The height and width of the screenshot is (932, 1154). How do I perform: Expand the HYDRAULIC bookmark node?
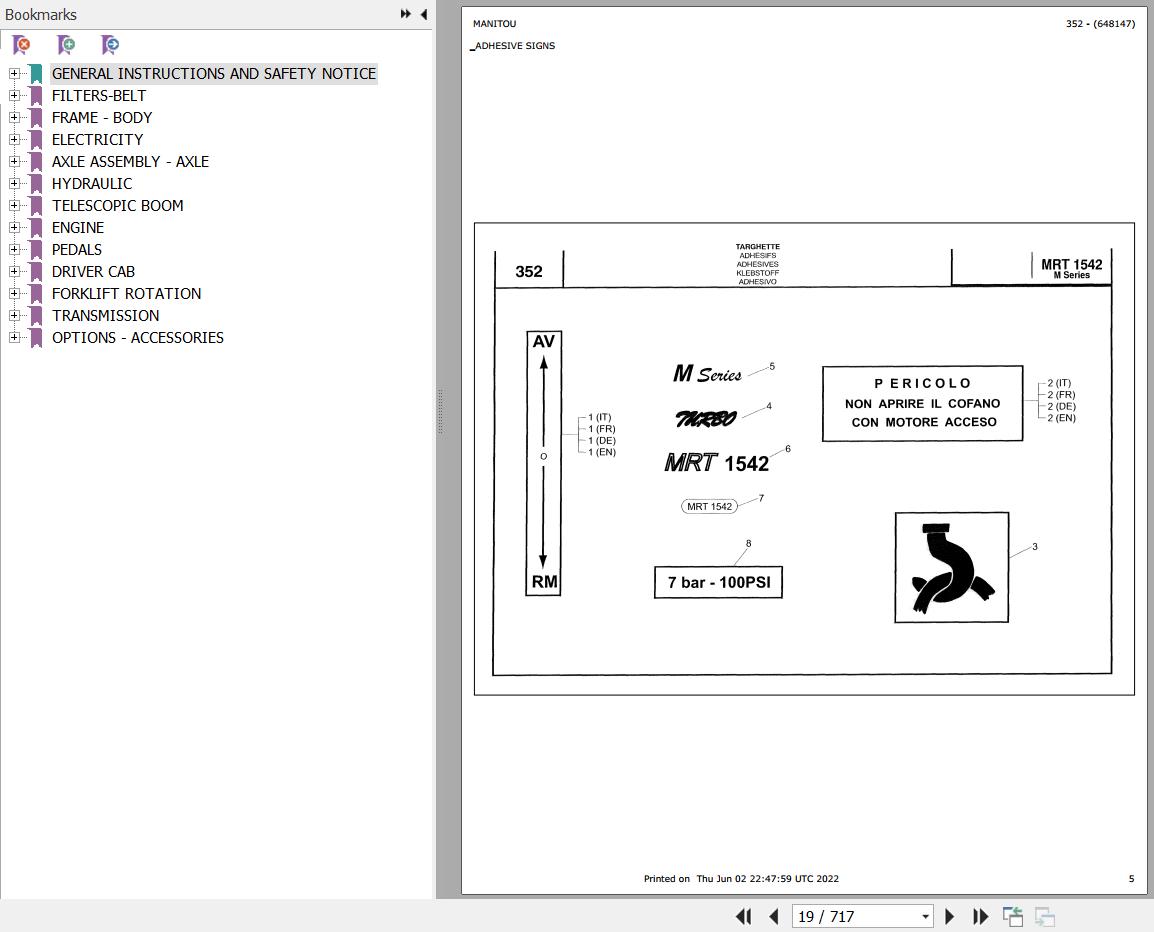[14, 183]
